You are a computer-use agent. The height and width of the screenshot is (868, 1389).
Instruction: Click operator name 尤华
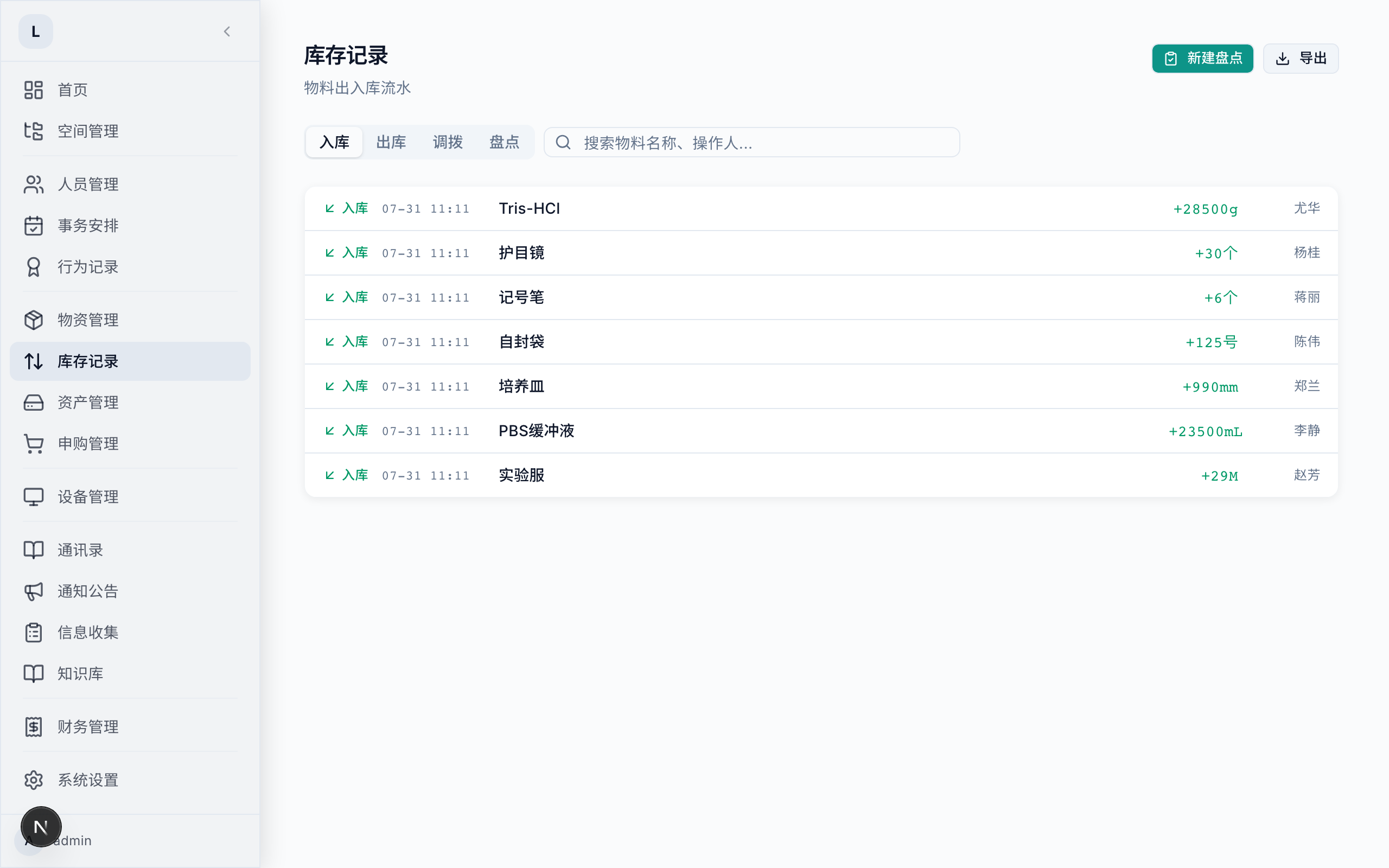click(x=1307, y=208)
